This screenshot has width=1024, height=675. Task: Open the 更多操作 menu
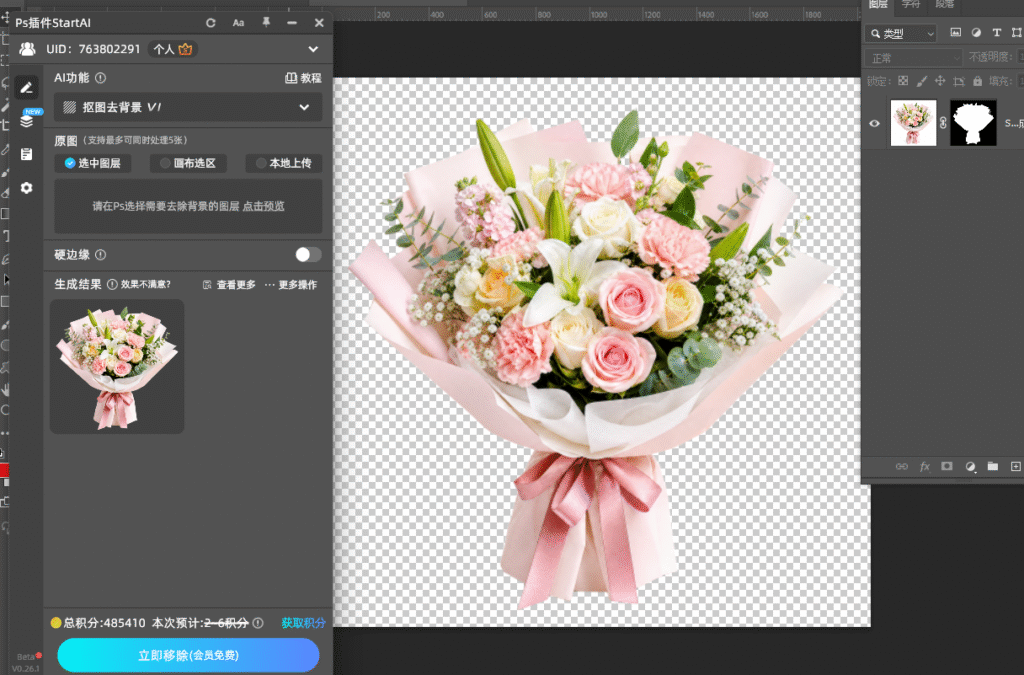(291, 285)
